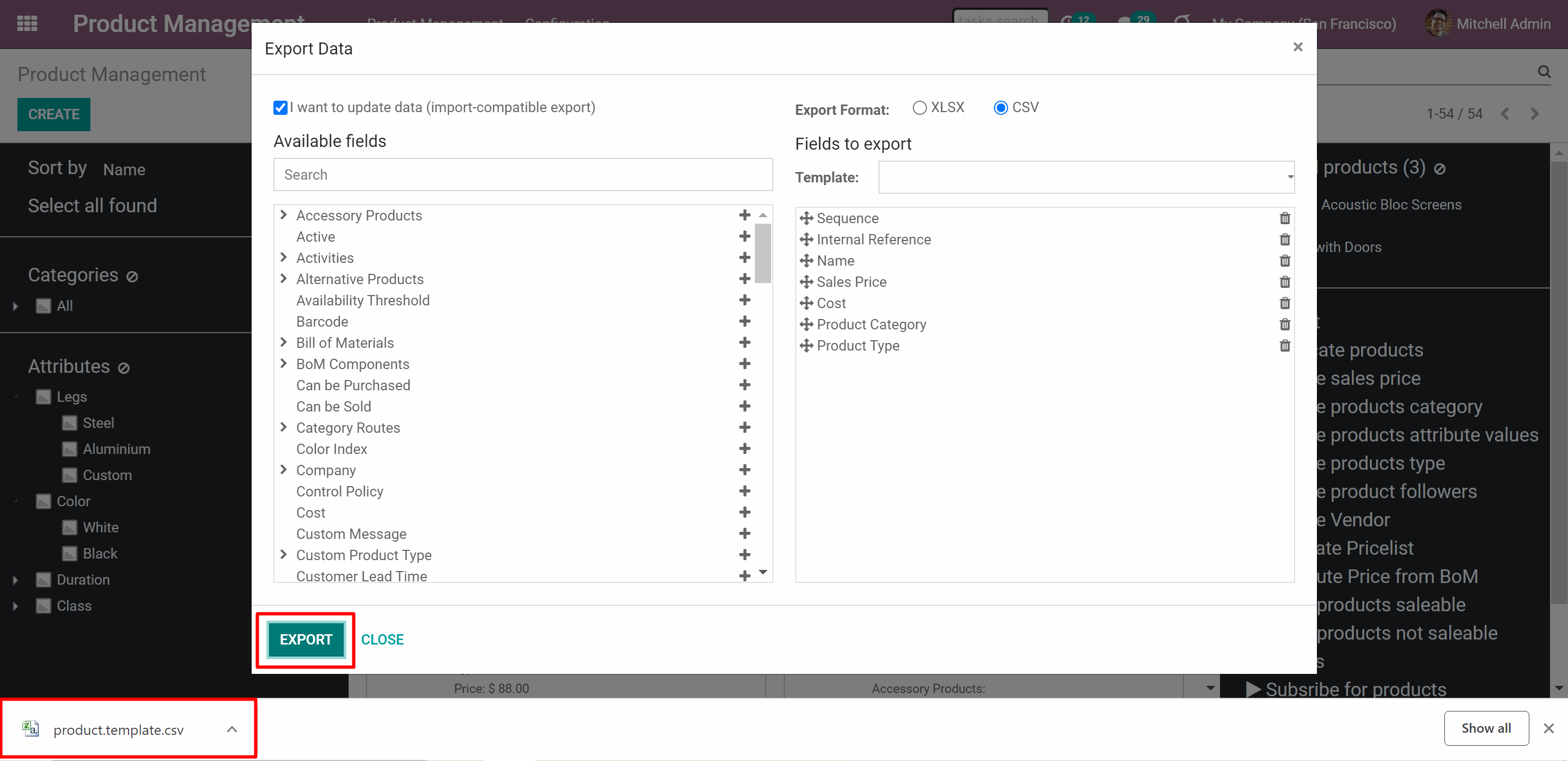Image resolution: width=1568 pixels, height=761 pixels.
Task: Add BoM Components field to export
Action: 745,364
